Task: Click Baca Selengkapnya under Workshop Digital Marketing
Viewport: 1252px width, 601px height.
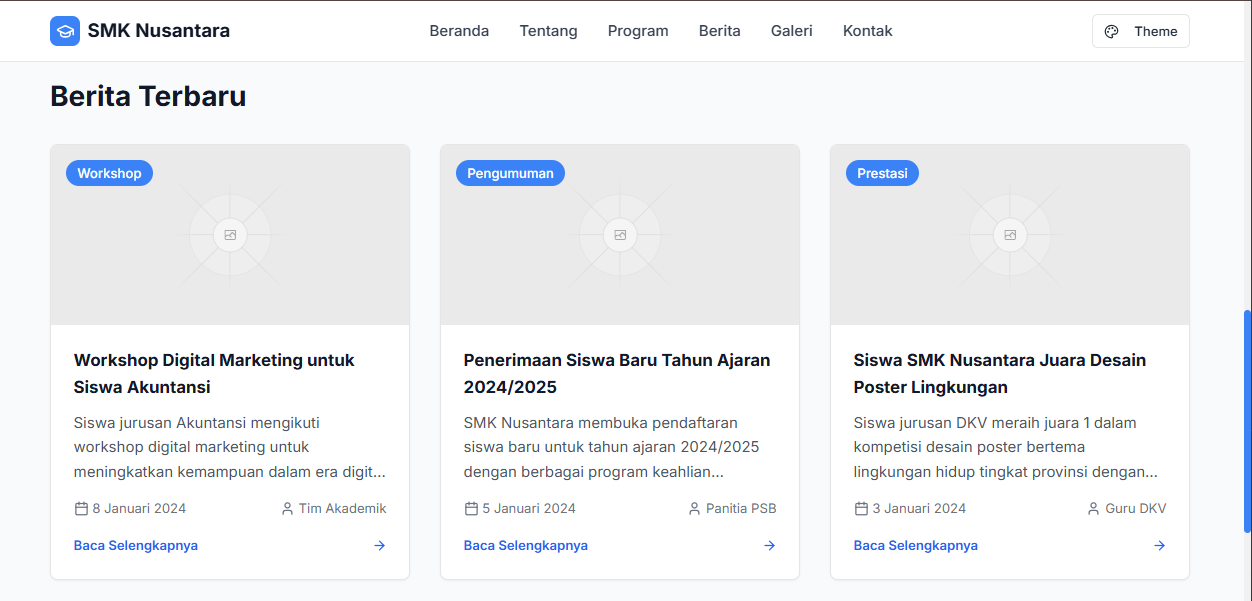Action: [x=136, y=545]
